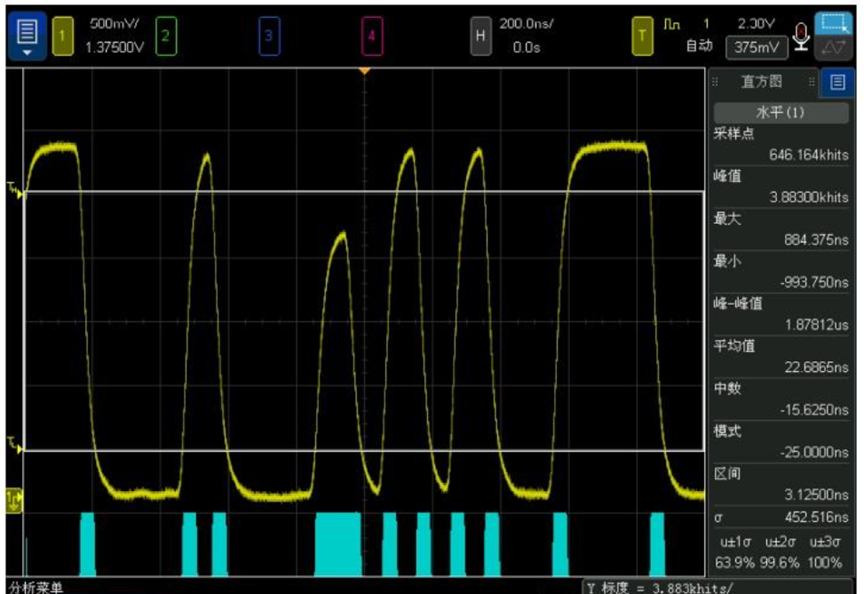864x594 pixels.
Task: Select the 水平 (1) histogram button
Action: pos(781,112)
